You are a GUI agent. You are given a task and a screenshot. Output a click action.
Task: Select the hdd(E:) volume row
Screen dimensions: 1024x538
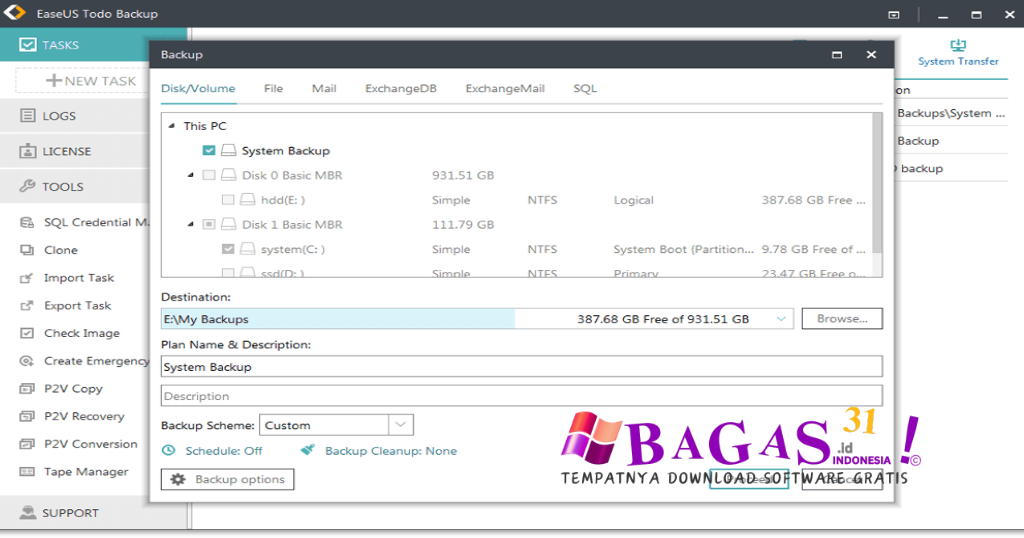[x=516, y=200]
